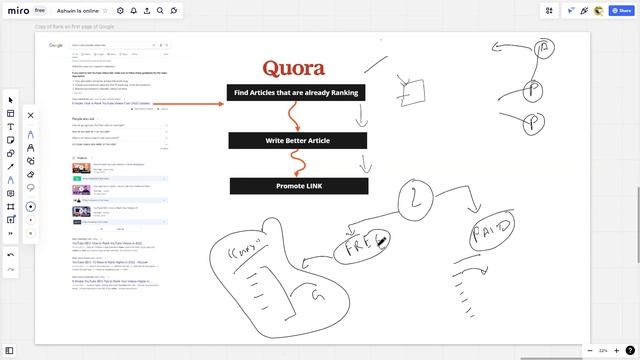Open the apps panel icon top right
640x360 pixels.
549,11
